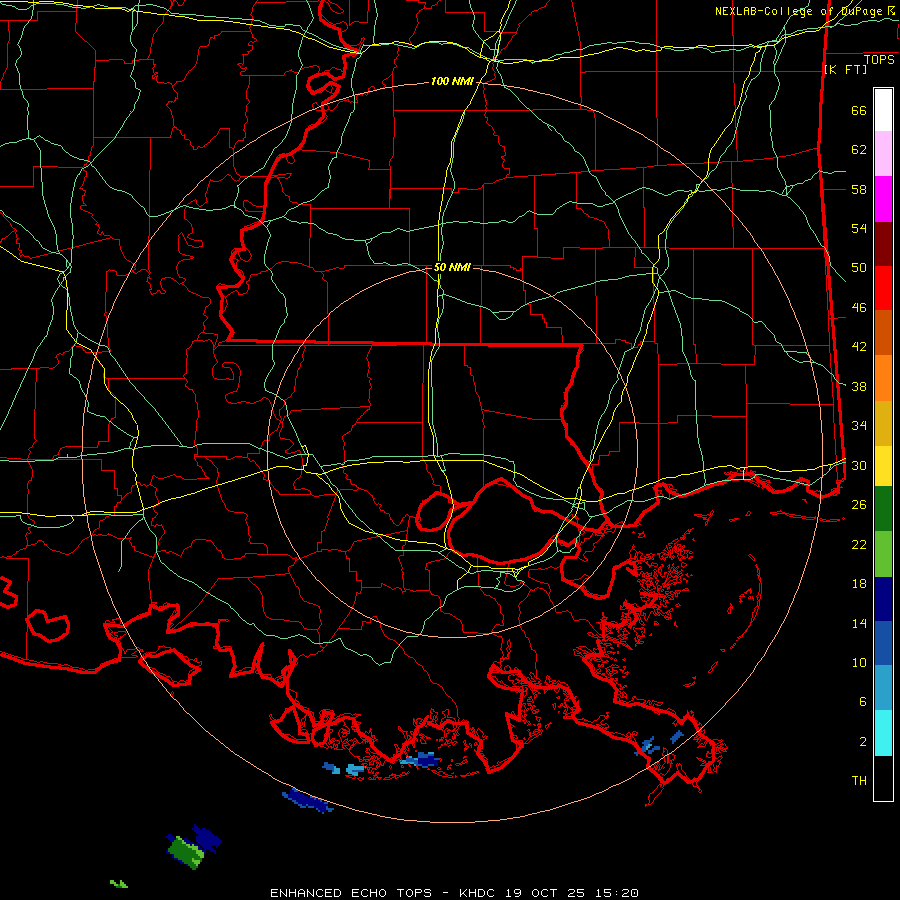900x900 pixels.
Task: Click the 'TOPS' legend heading
Action: tap(879, 59)
